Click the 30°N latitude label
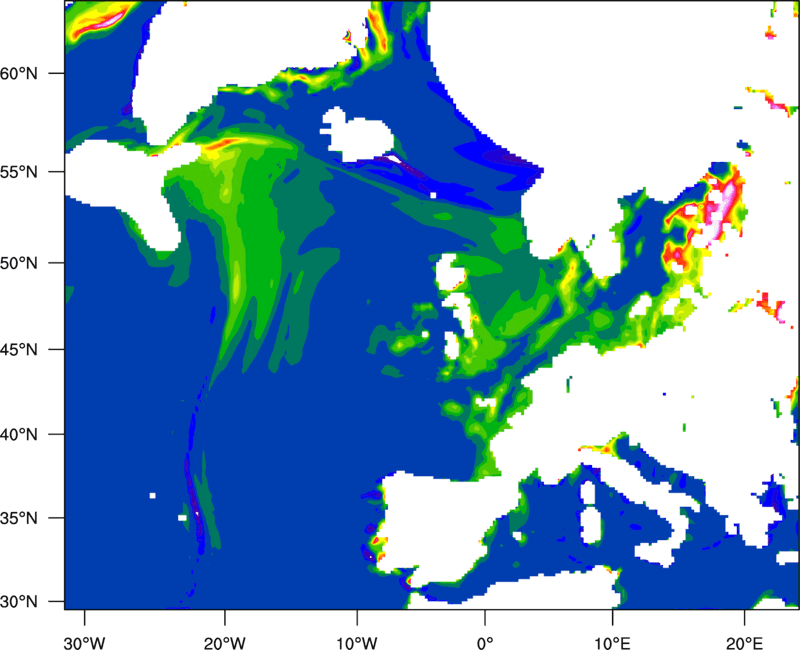Screen dimensions: 800x650 [x=19, y=602]
